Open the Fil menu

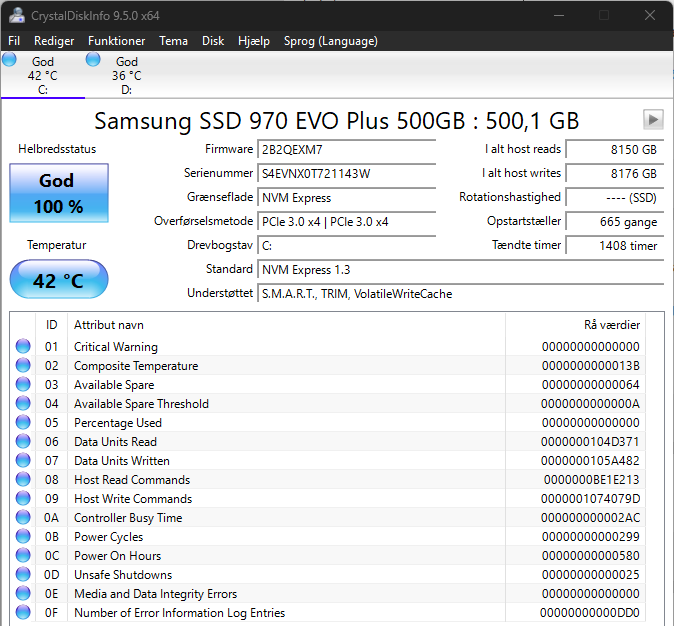click(14, 41)
